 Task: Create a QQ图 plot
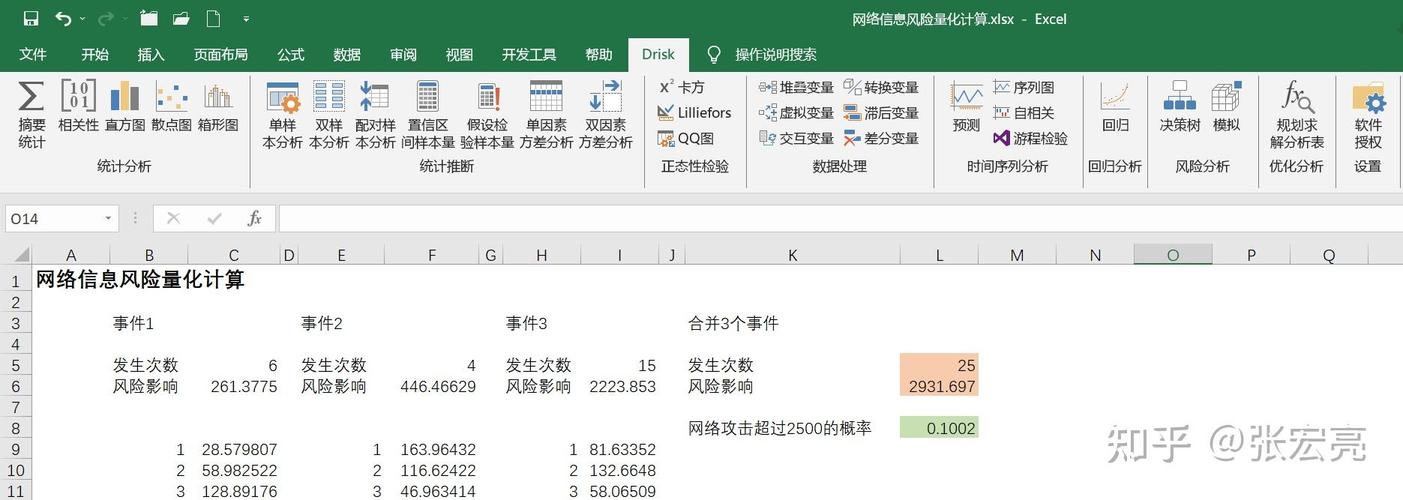(686, 138)
